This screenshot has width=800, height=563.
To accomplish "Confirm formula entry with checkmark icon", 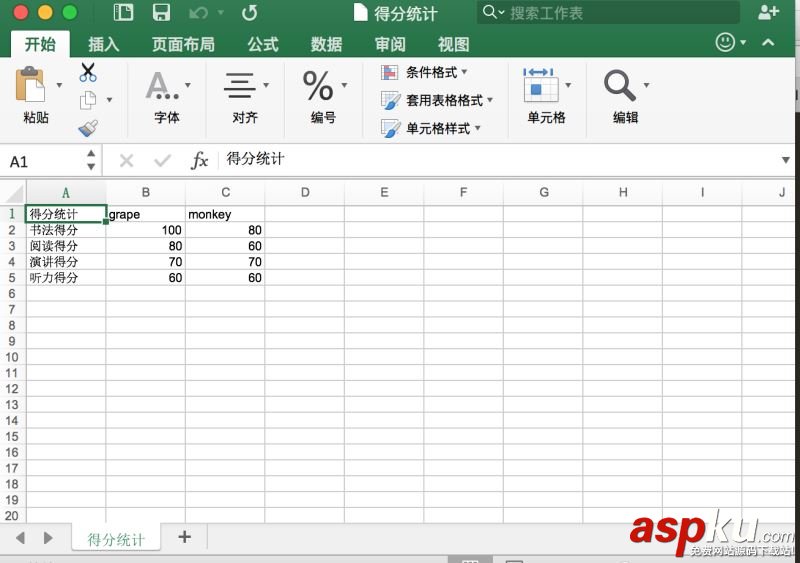I will coord(162,161).
